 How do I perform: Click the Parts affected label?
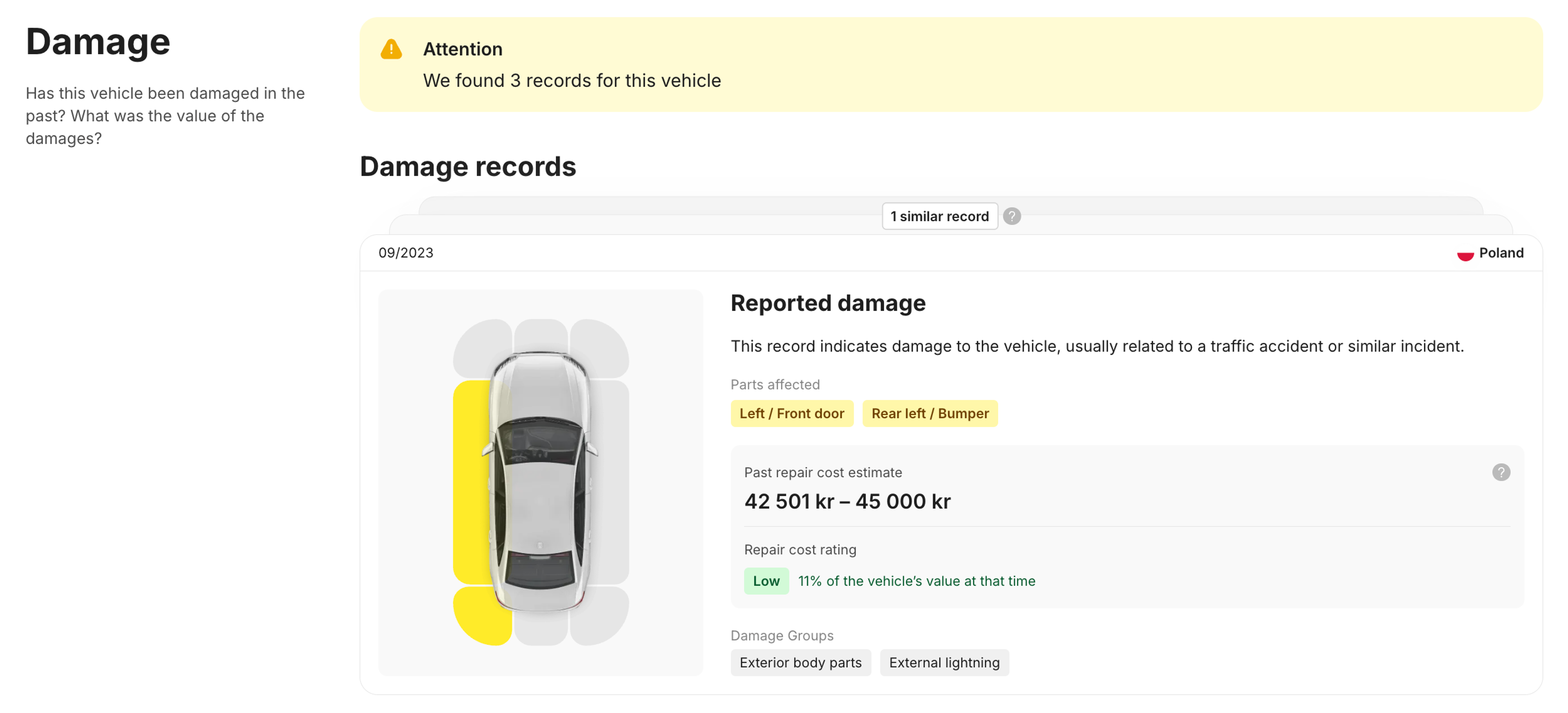(775, 384)
